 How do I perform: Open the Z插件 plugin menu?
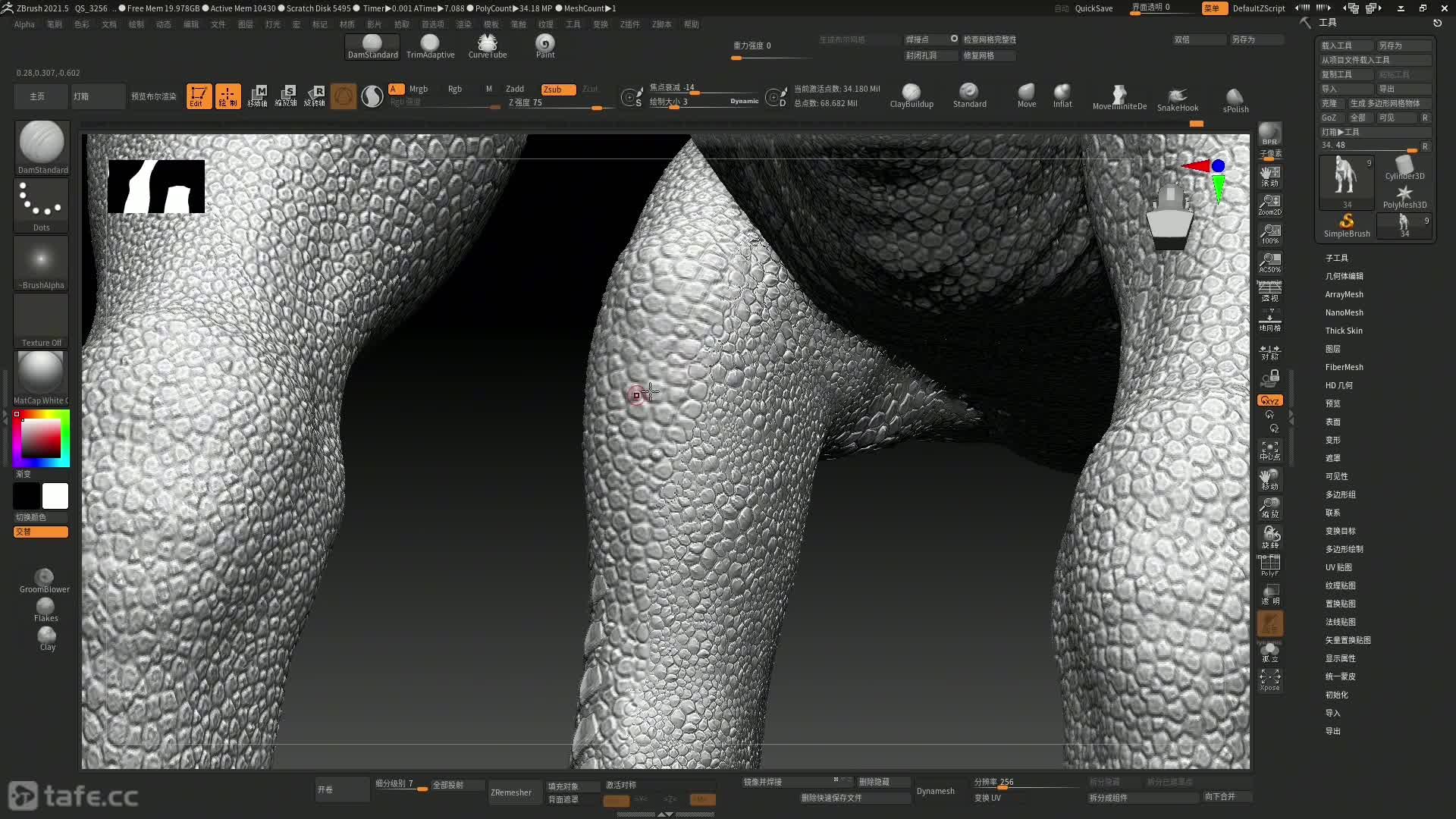pyautogui.click(x=629, y=24)
